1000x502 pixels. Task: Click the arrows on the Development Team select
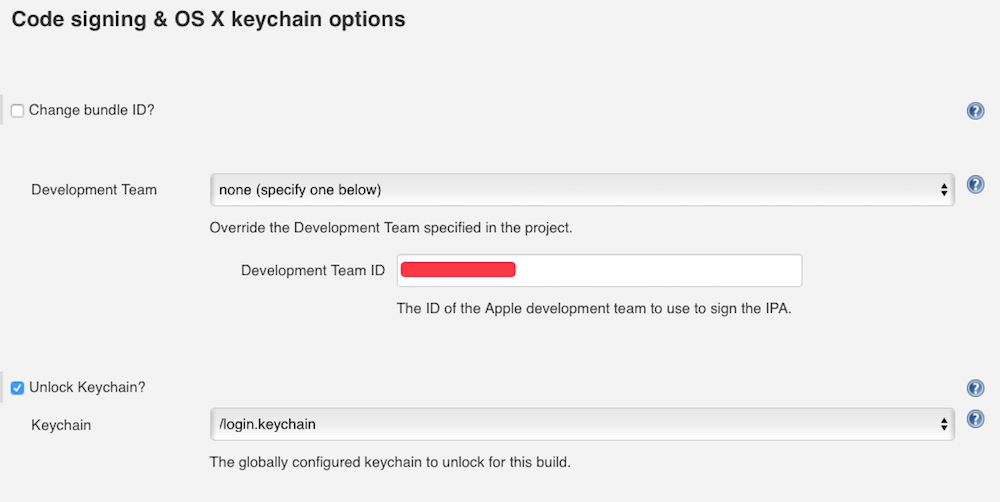943,189
